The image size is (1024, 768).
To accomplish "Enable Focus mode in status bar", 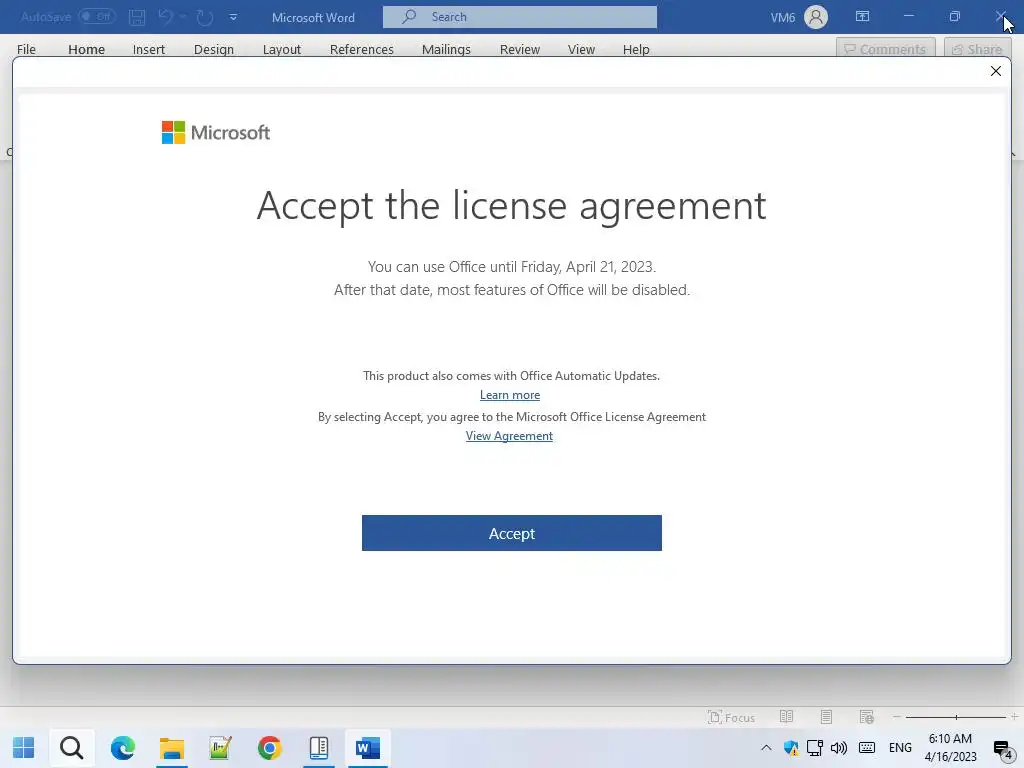I will click(731, 718).
